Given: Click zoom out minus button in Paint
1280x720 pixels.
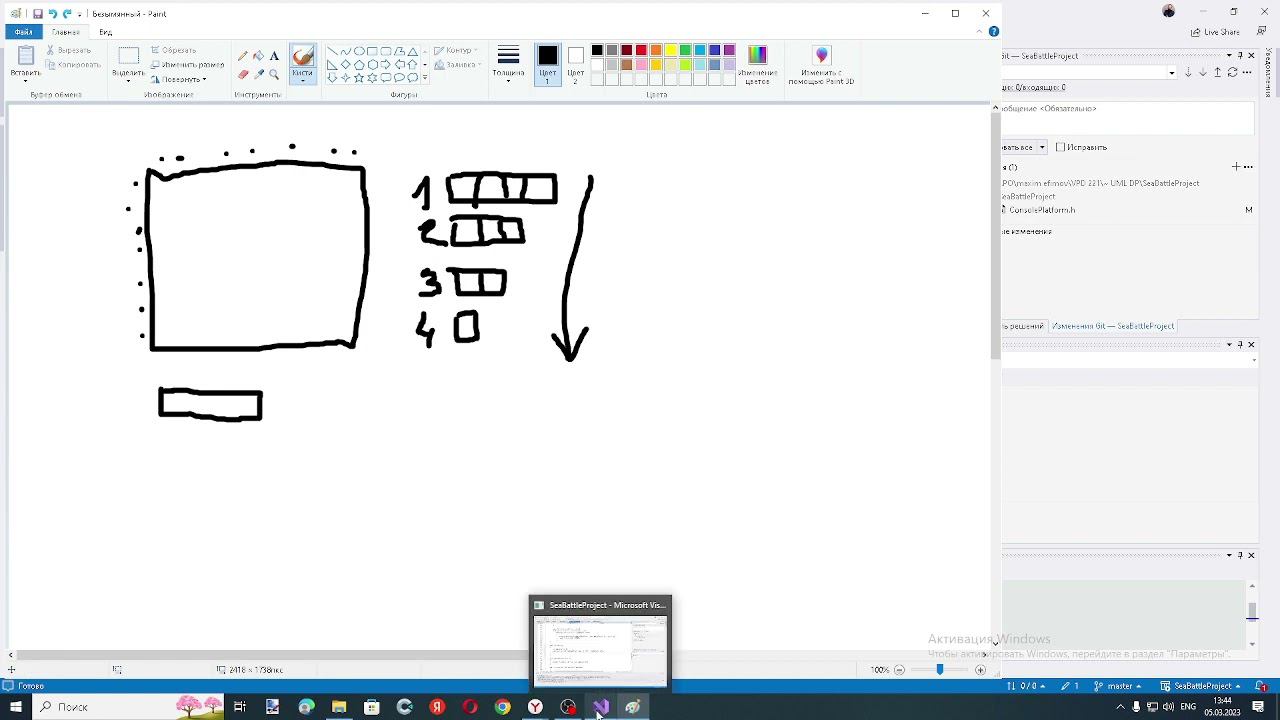Looking at the screenshot, I should [899, 670].
